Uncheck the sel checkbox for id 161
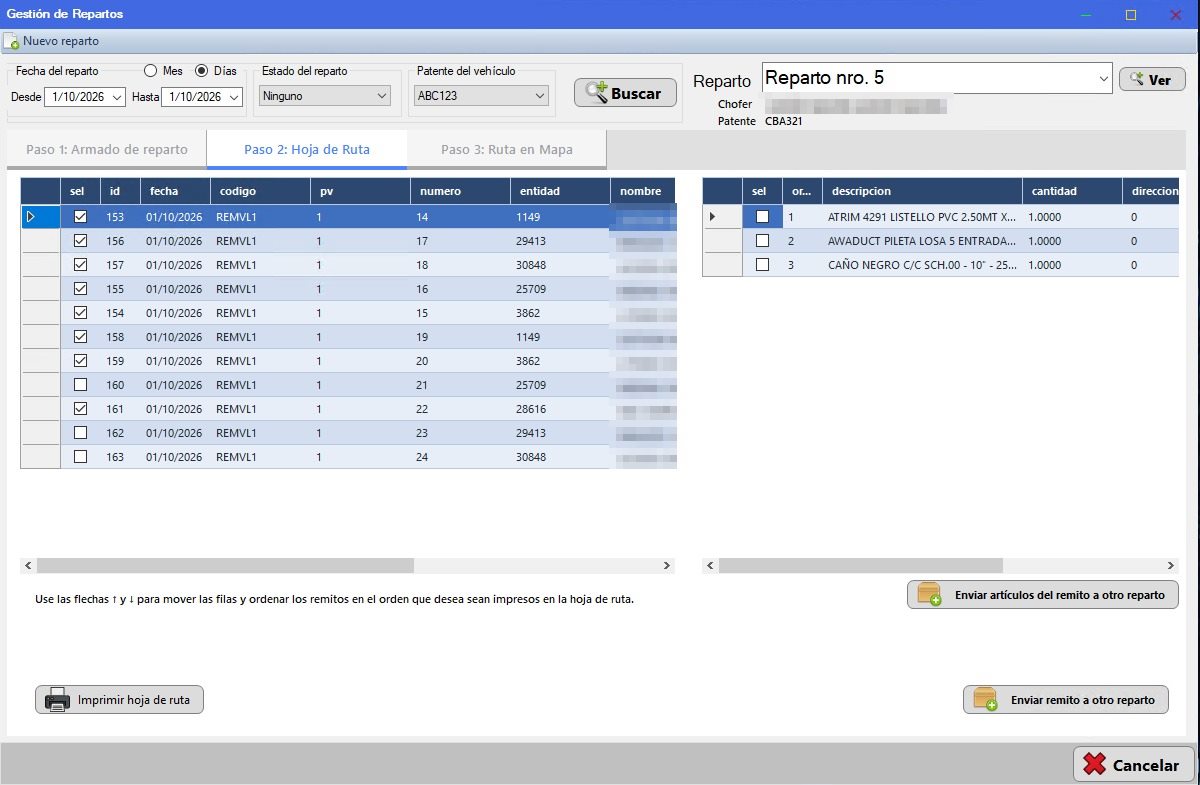 tap(81, 409)
